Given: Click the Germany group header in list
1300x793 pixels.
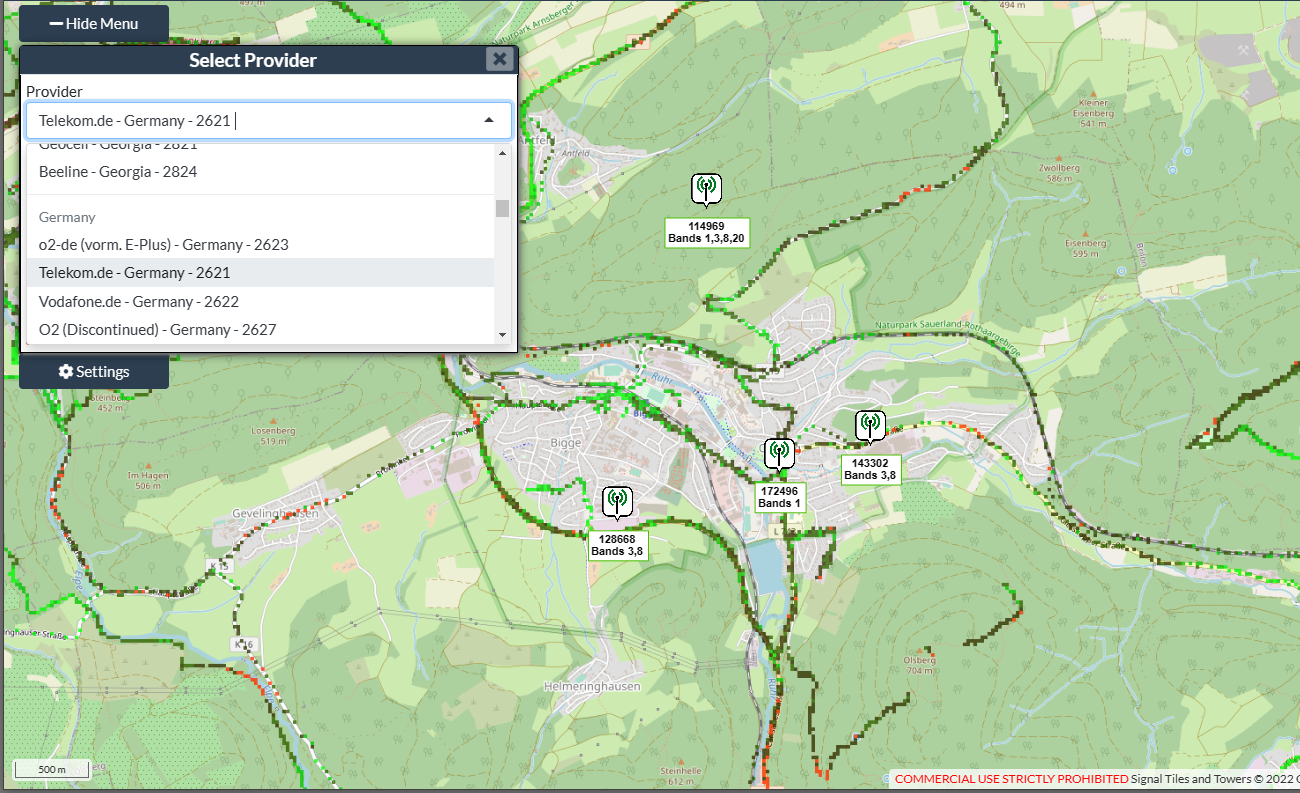Looking at the screenshot, I should click(67, 217).
